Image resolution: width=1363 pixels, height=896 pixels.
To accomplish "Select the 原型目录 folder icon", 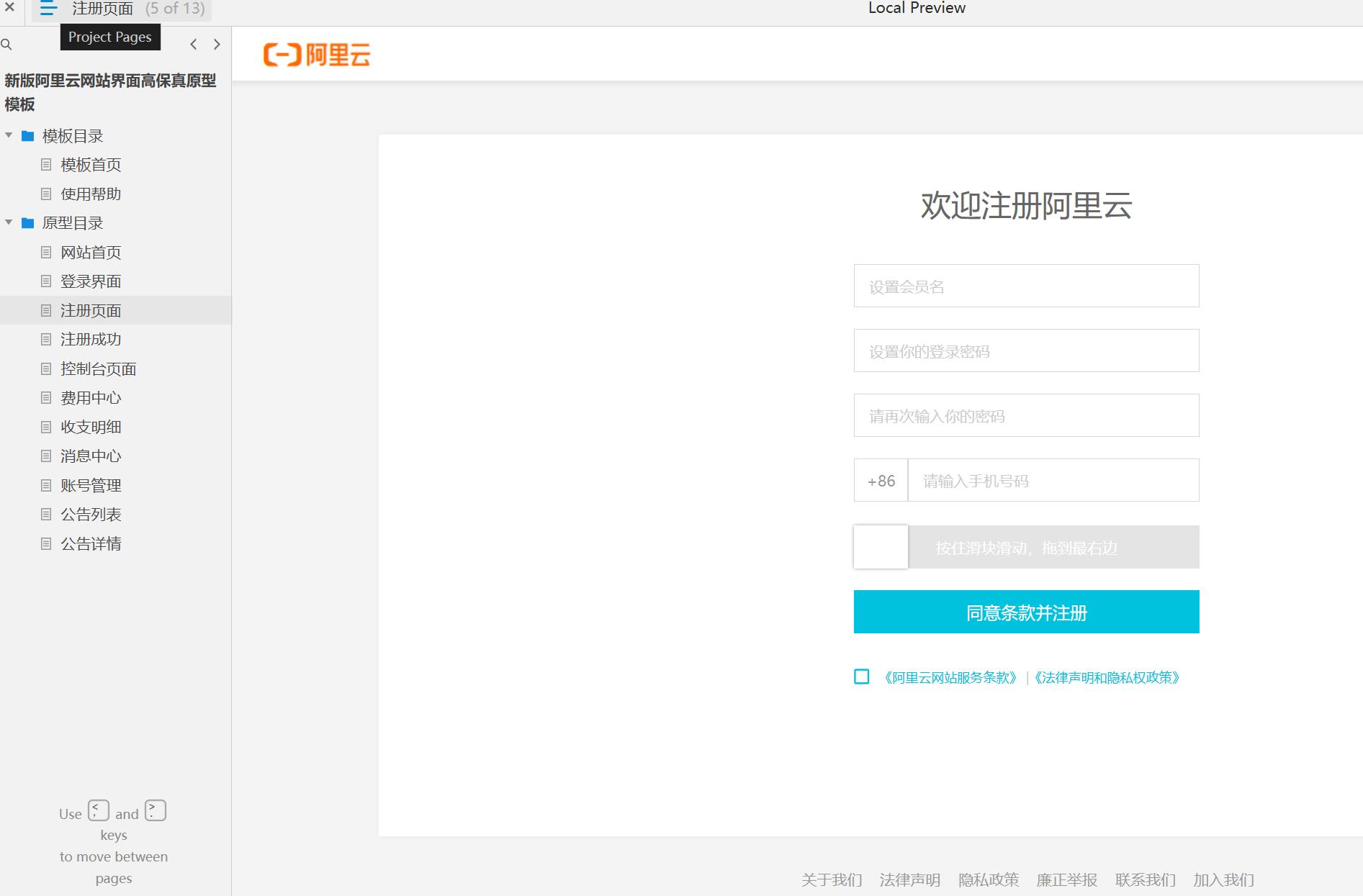I will (x=28, y=223).
